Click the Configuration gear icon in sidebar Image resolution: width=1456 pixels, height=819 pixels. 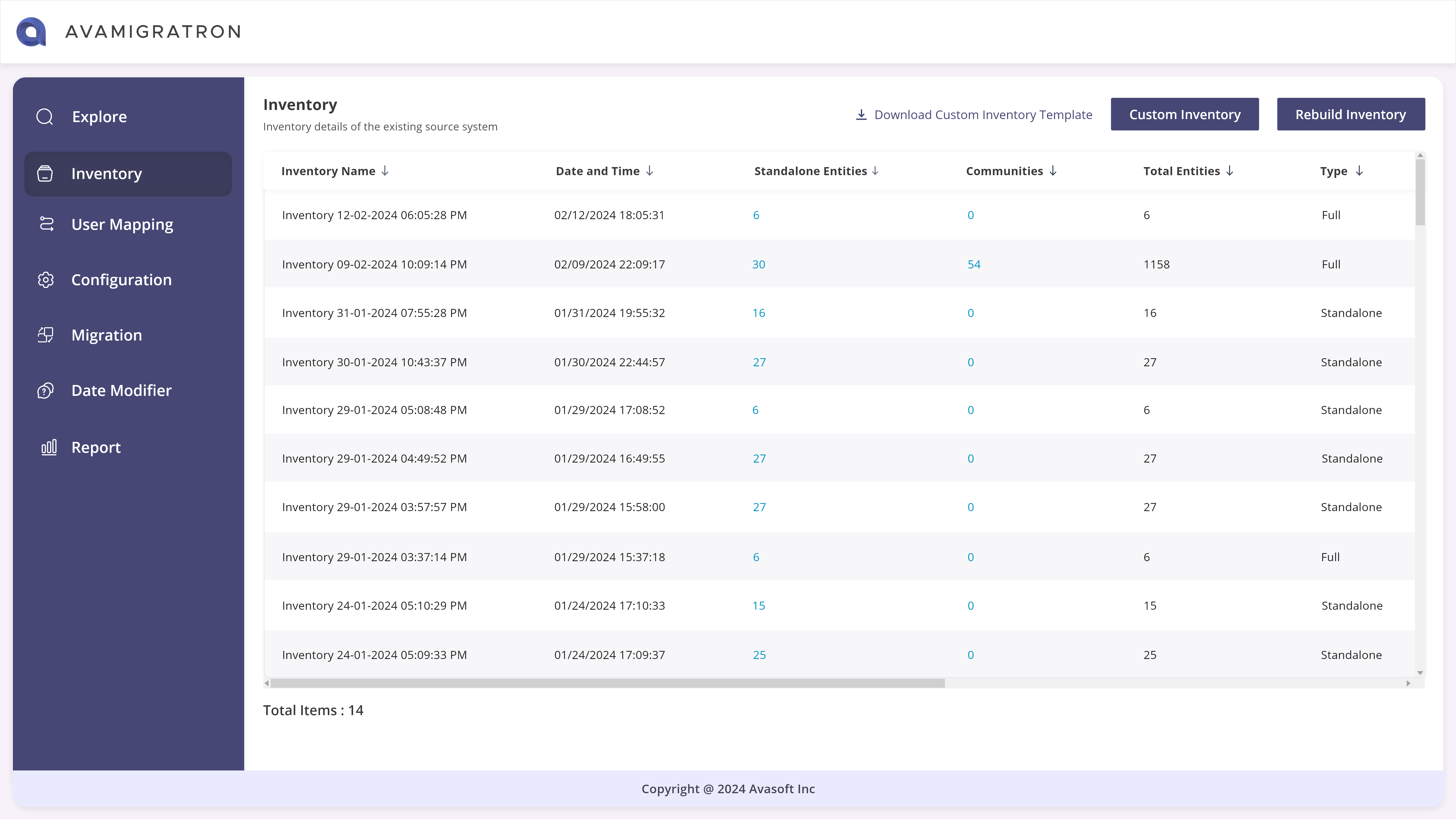46,280
